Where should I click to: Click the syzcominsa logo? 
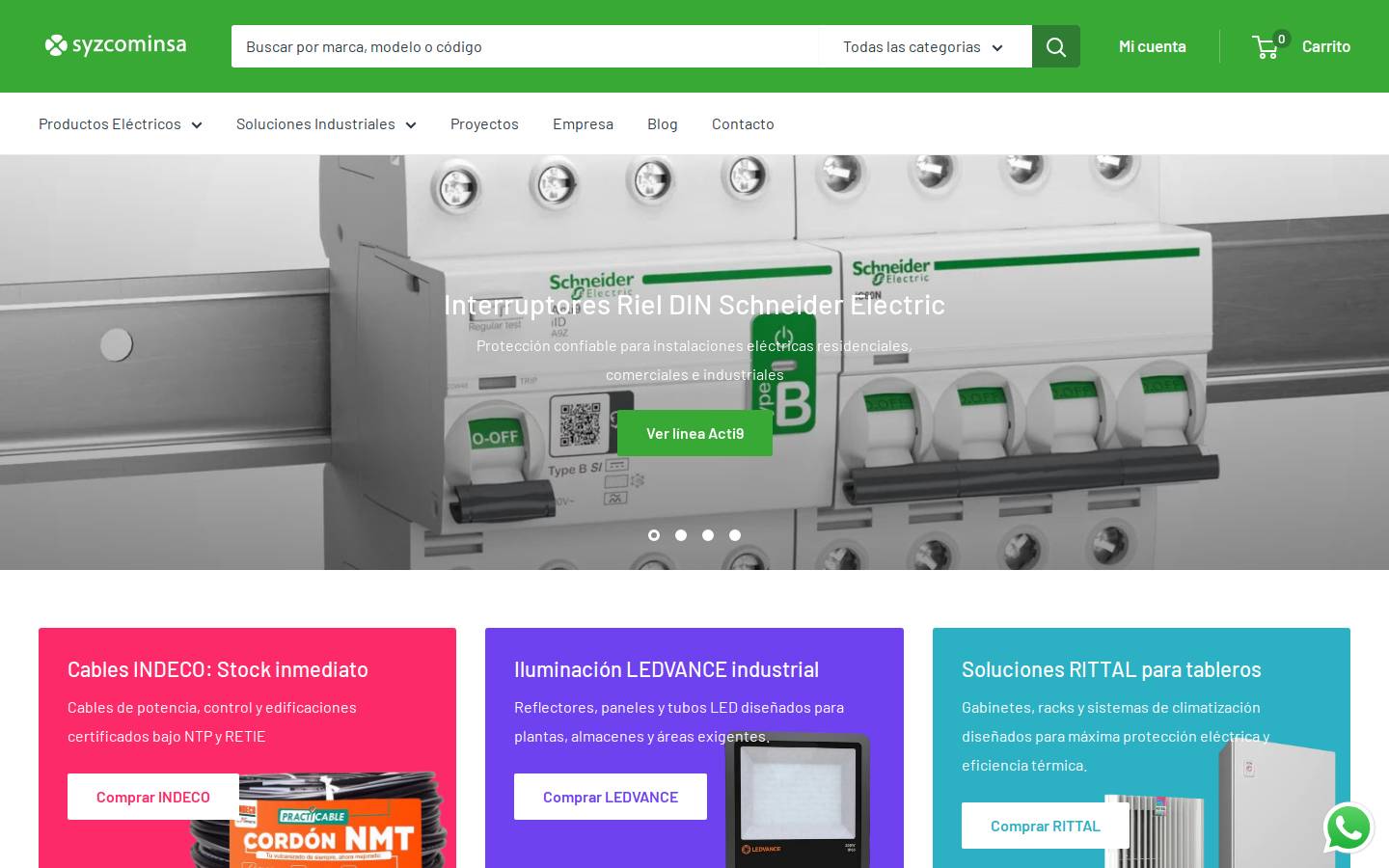tap(116, 45)
